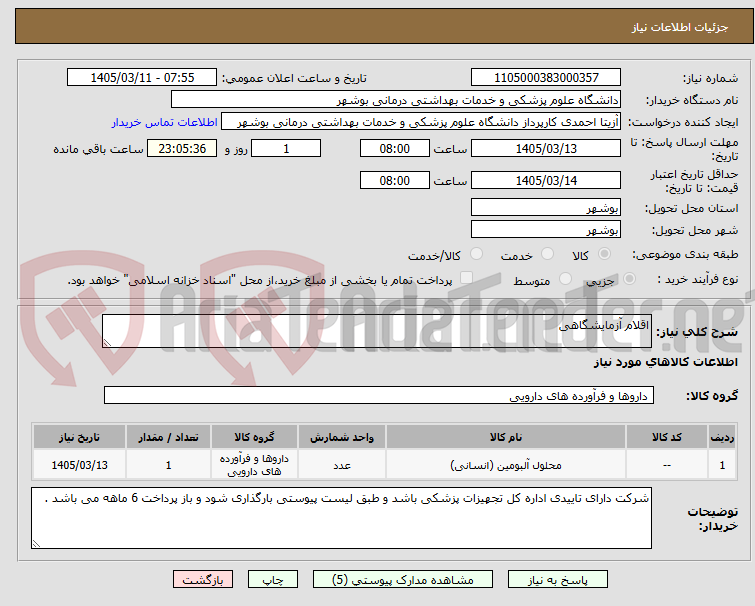Click the واحد شمارش column header
Viewport: 755px width, 606px height.
pyautogui.click(x=341, y=437)
